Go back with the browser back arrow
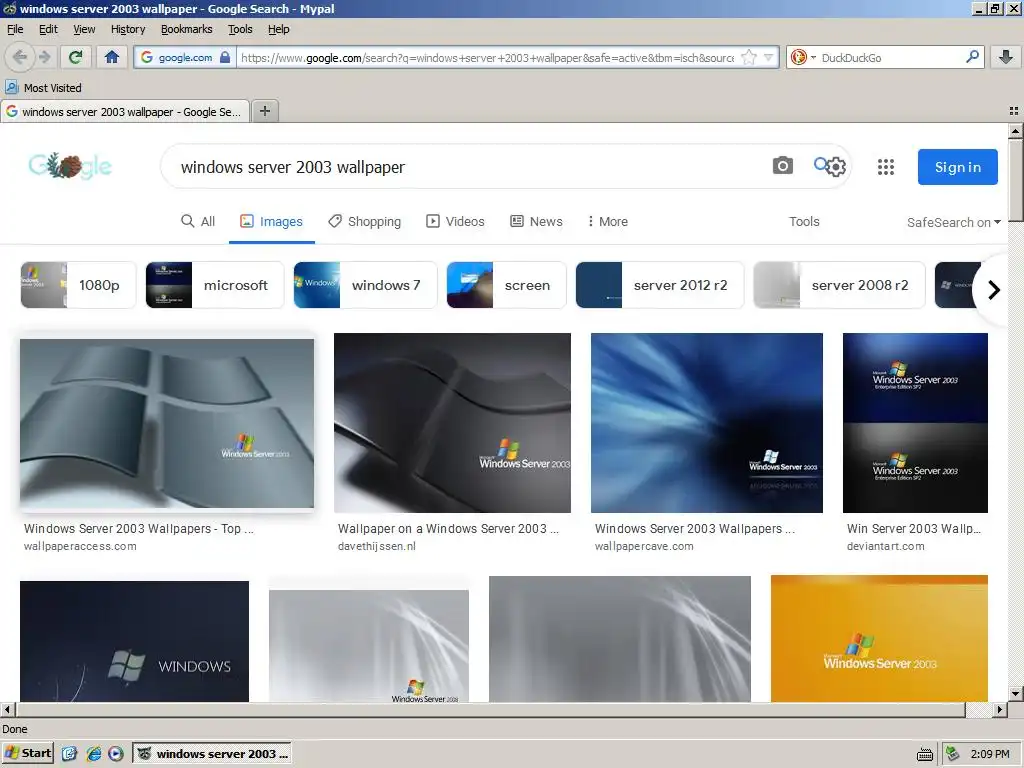The image size is (1024, 768). (20, 57)
